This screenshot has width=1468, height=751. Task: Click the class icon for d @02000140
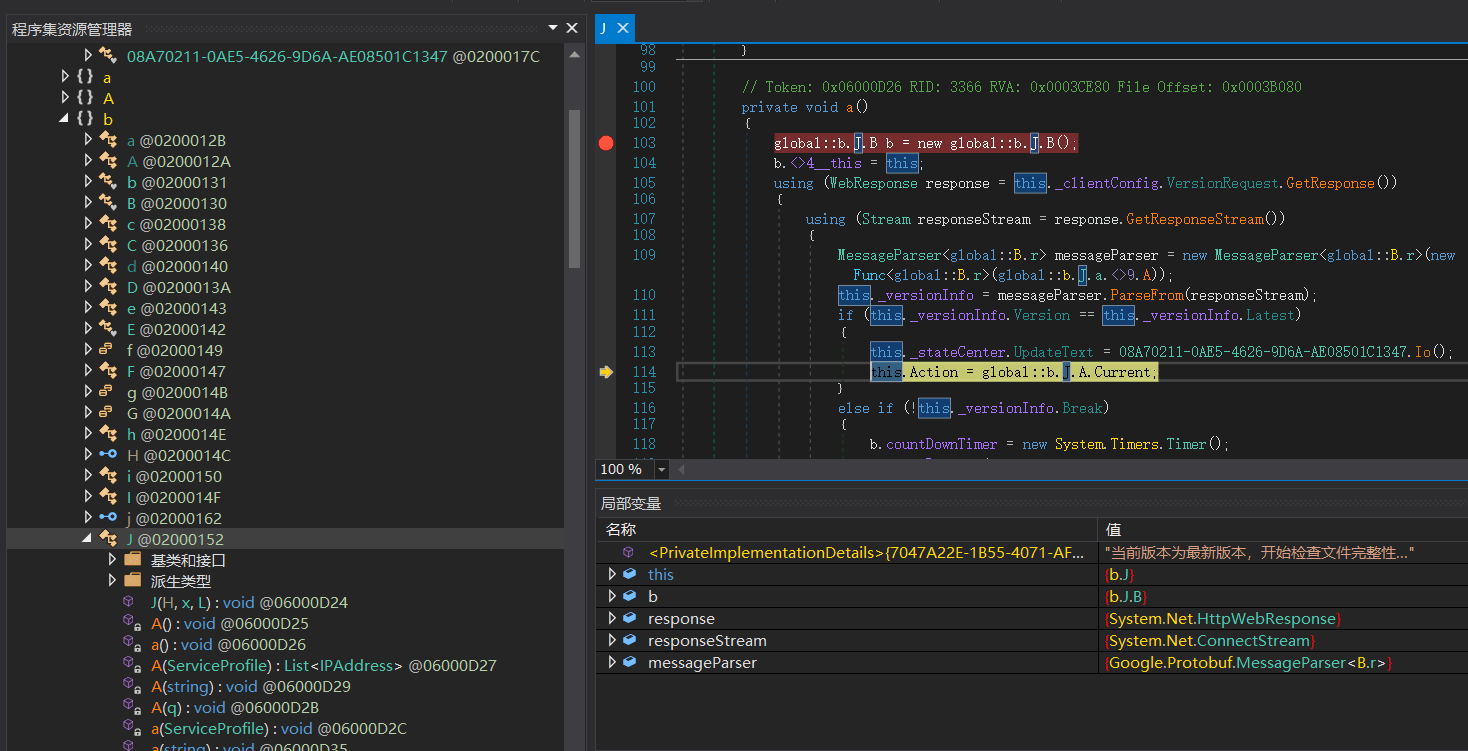pos(108,266)
